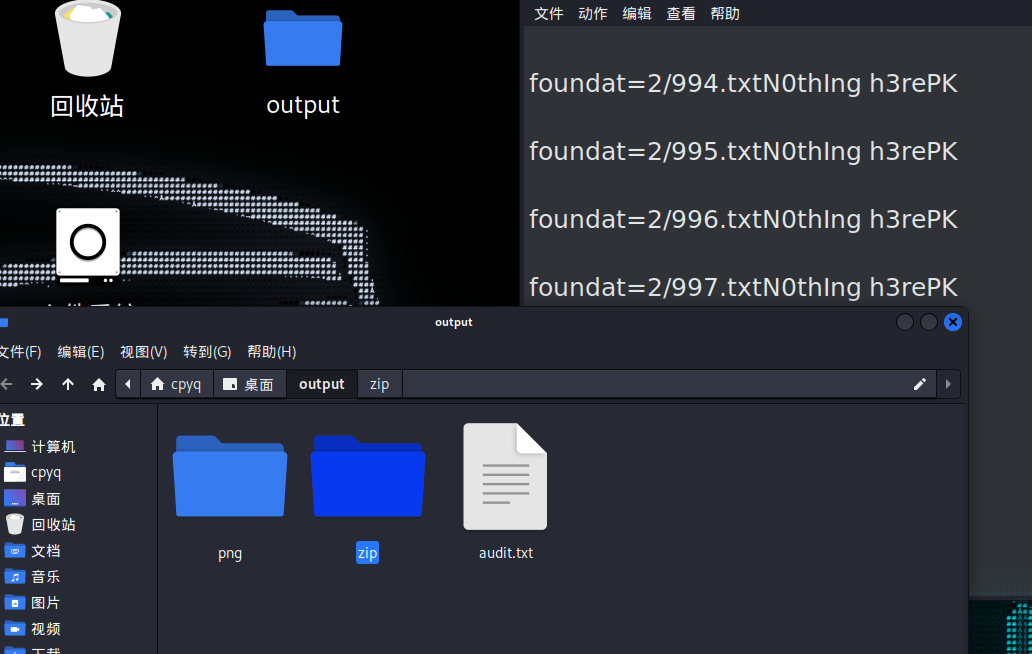Open the 转到(G) menu
The width and height of the screenshot is (1032, 654).
[207, 352]
